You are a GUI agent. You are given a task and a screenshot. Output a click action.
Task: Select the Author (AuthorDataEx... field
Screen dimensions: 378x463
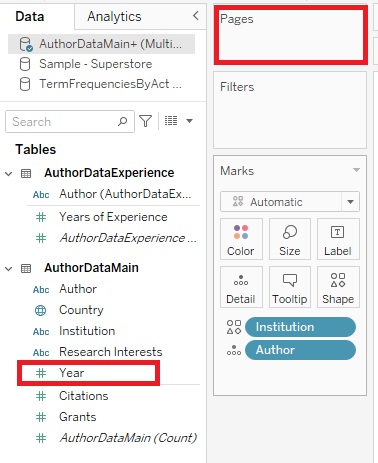[x=125, y=194]
